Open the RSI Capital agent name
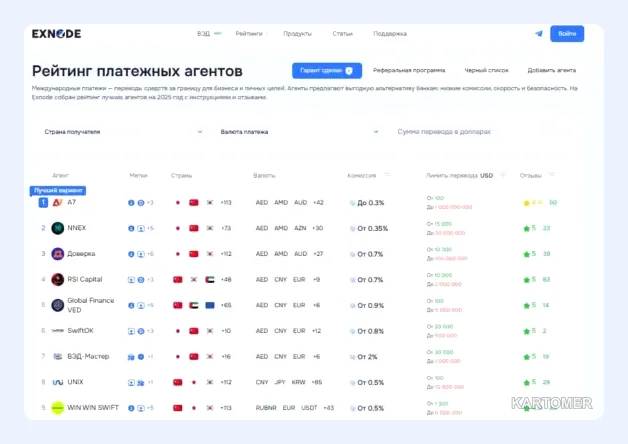This screenshot has height=444, width=628. [85, 279]
